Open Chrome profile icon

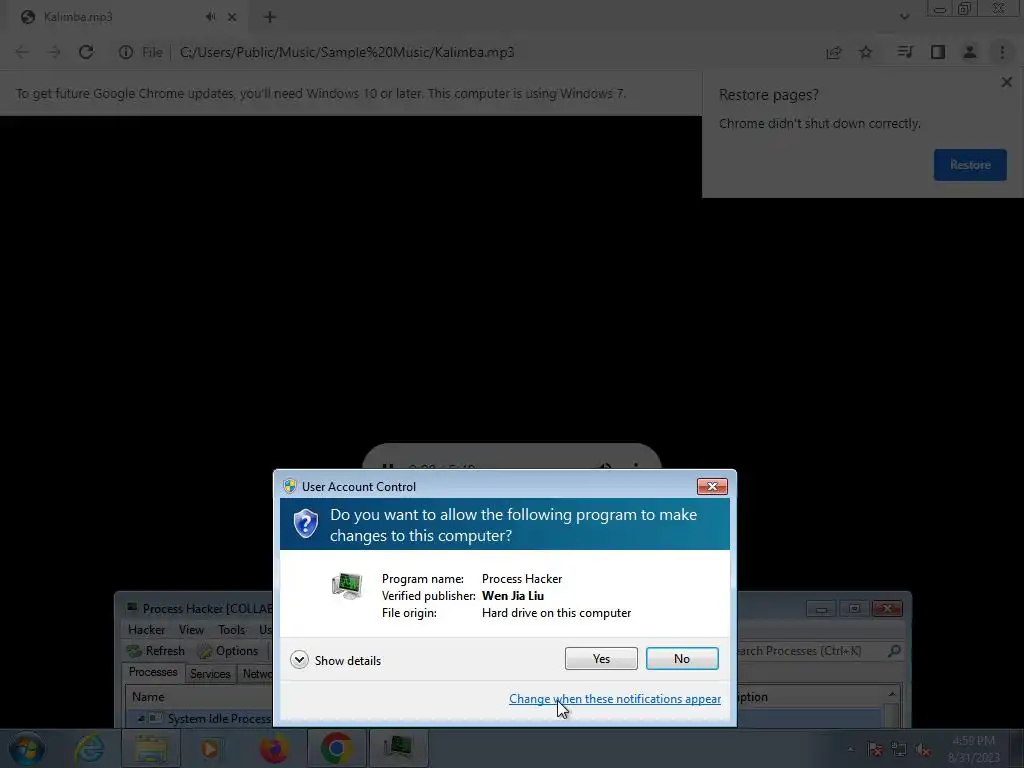tap(970, 52)
